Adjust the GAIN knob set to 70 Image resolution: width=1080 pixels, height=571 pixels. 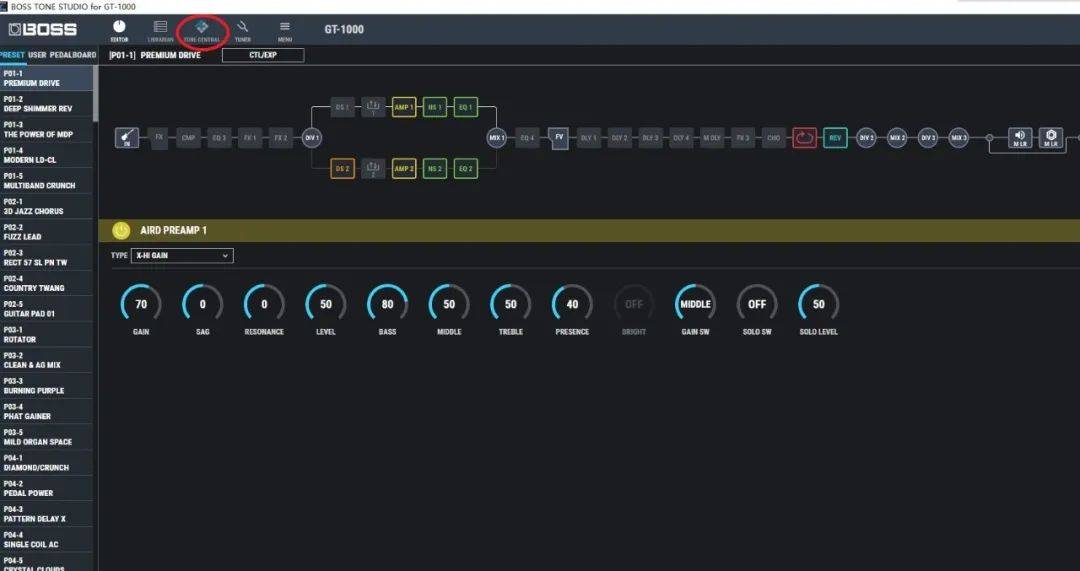141,304
